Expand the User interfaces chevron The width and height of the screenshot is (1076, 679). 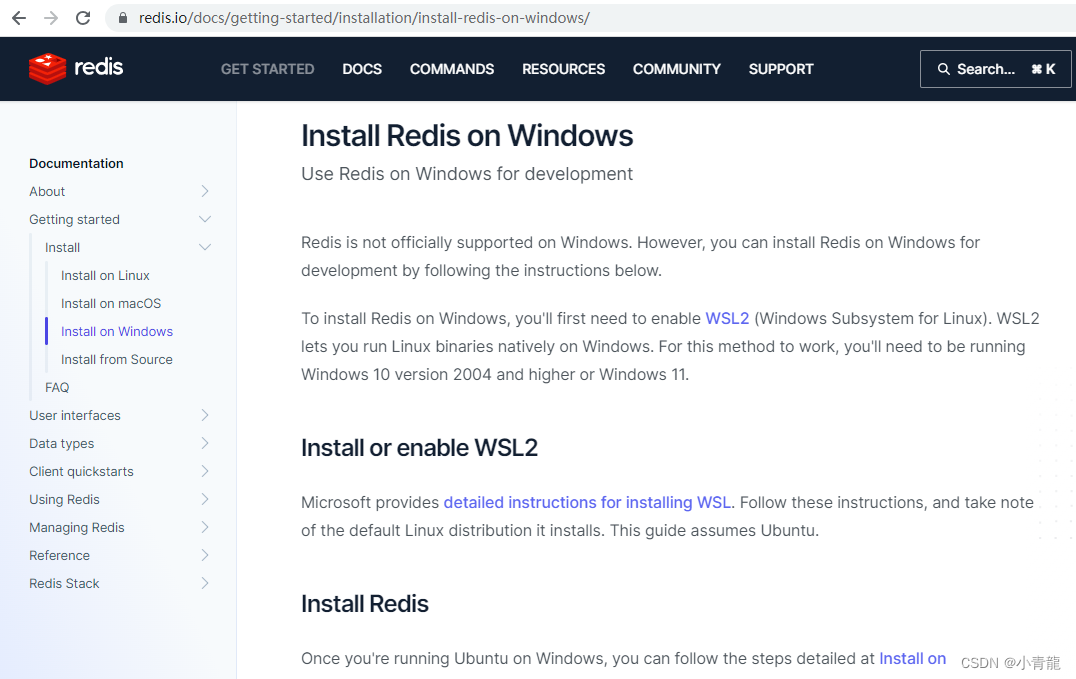(204, 415)
